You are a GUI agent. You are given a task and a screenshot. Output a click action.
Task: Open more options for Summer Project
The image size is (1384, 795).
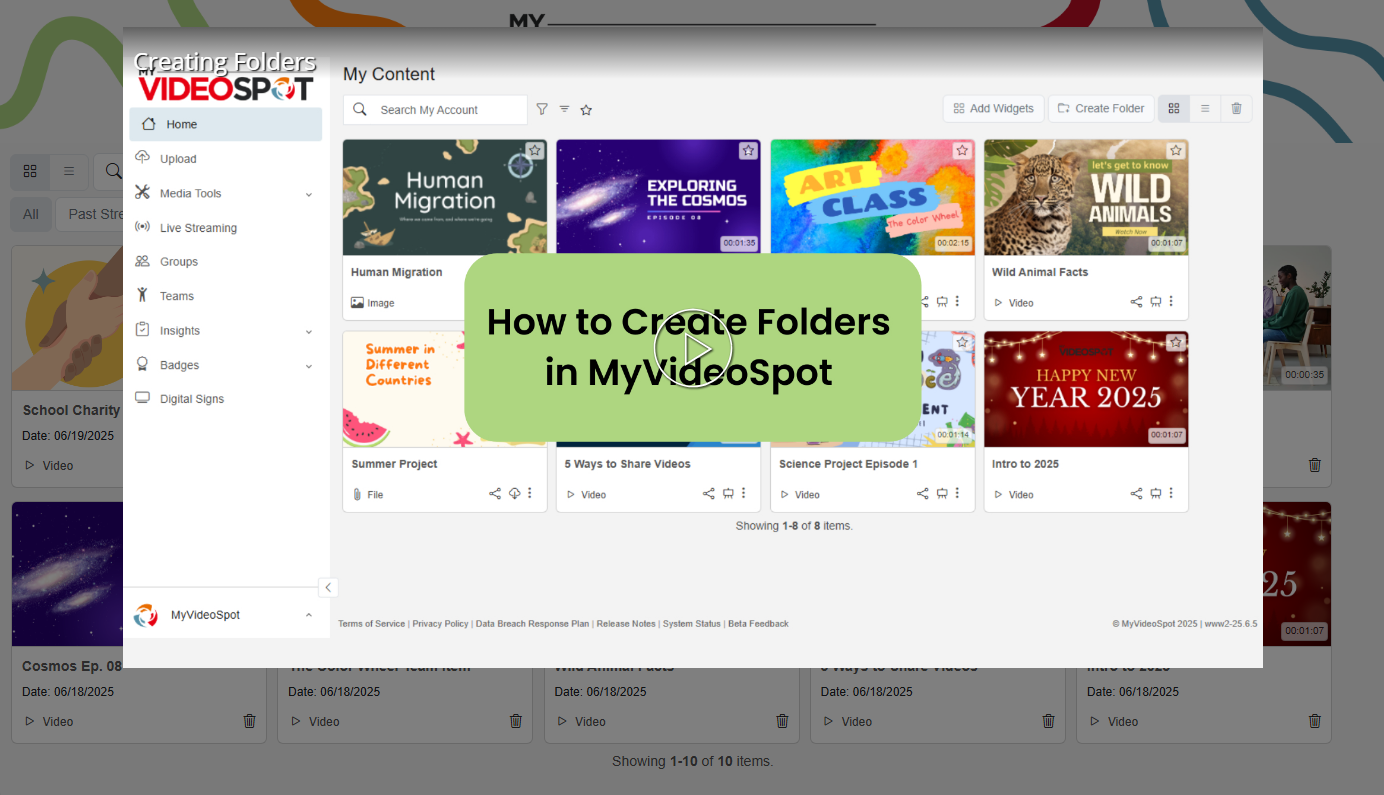pyautogui.click(x=530, y=494)
